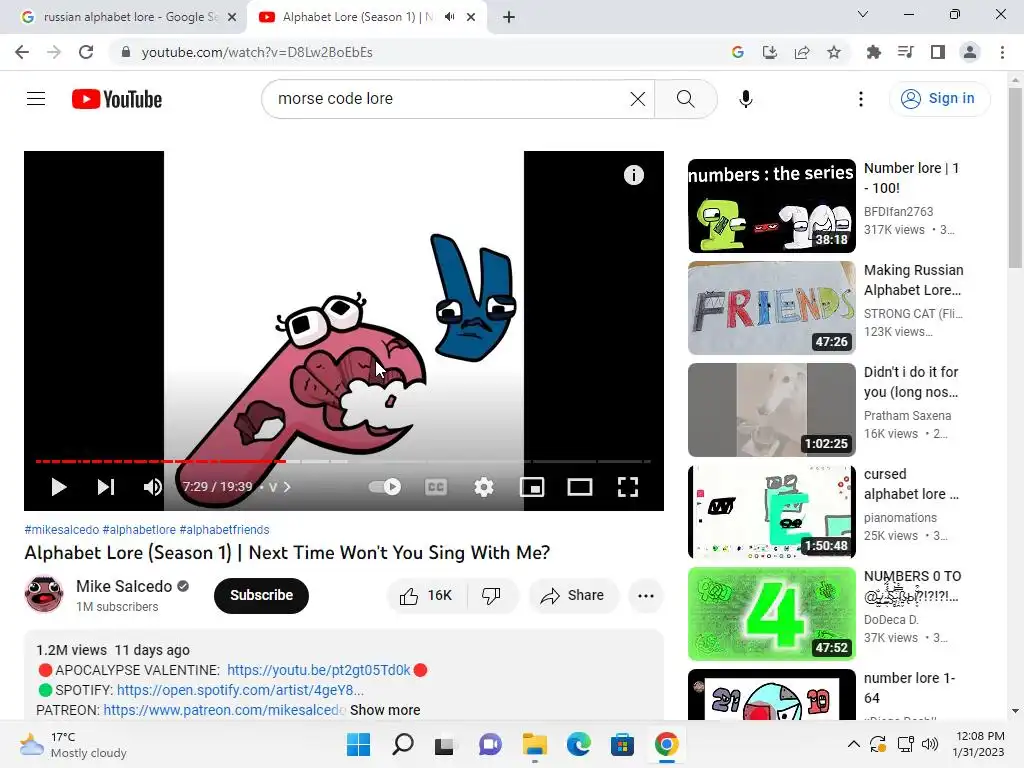The width and height of the screenshot is (1024, 768).
Task: Go to the YouTube home logo
Action: (117, 99)
